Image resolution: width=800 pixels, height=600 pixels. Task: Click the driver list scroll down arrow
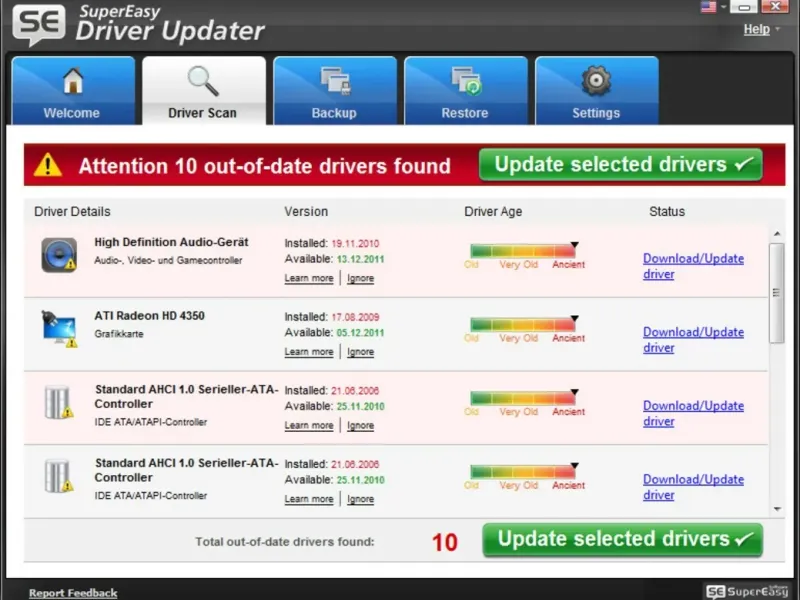click(x=777, y=509)
